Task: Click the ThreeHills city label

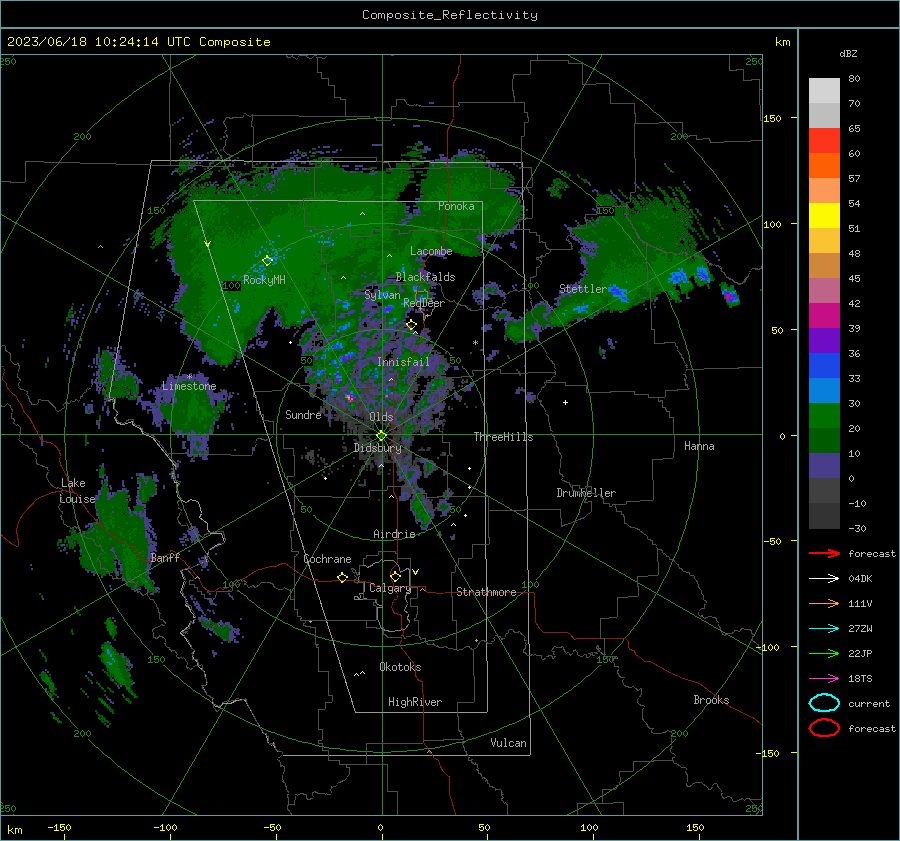Action: [x=503, y=437]
